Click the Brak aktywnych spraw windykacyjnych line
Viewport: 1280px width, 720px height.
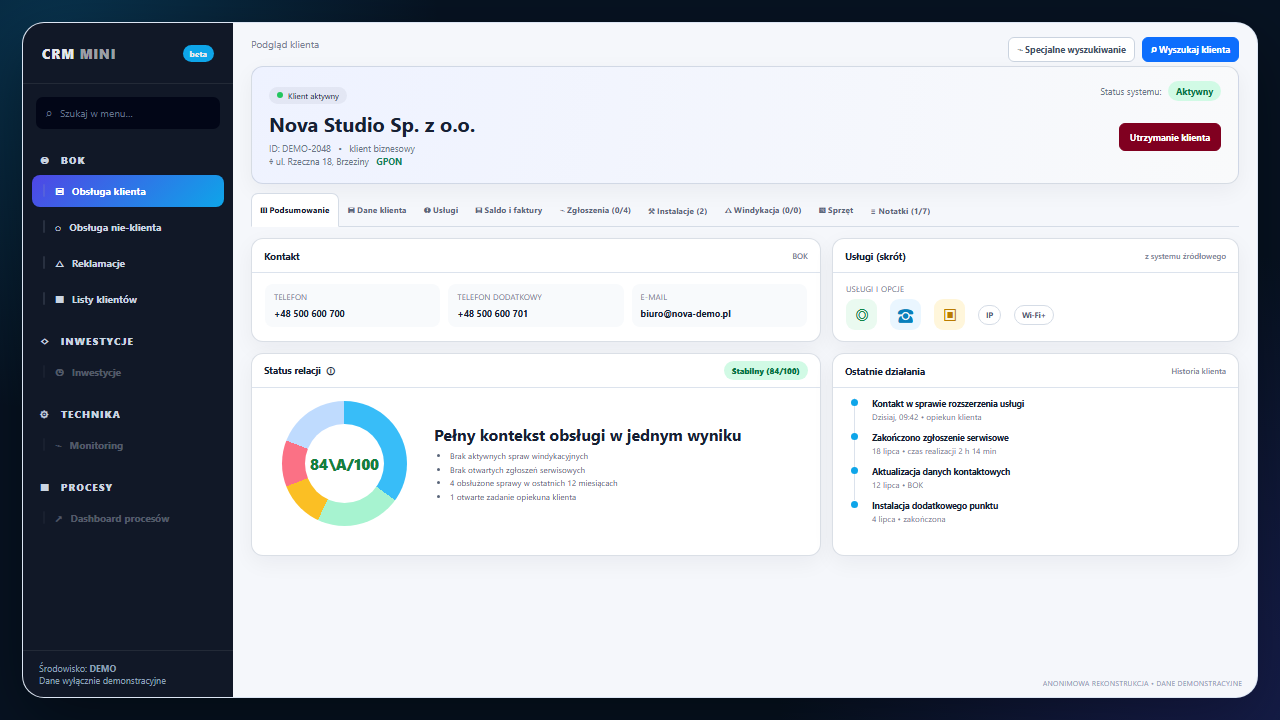[x=519, y=456]
